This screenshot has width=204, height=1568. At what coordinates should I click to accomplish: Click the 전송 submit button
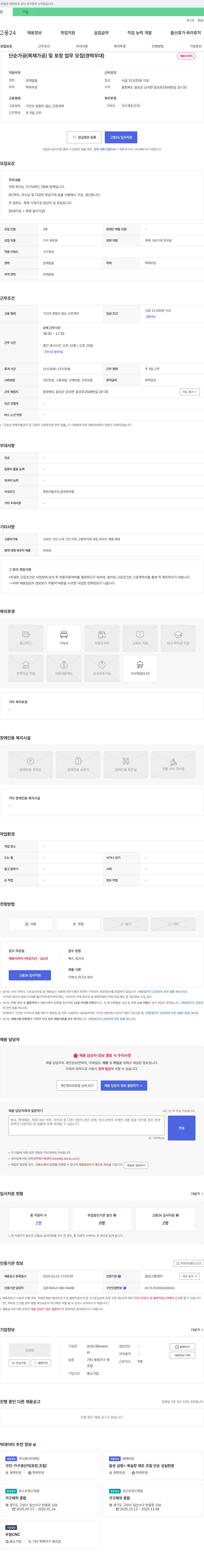pos(181,1128)
